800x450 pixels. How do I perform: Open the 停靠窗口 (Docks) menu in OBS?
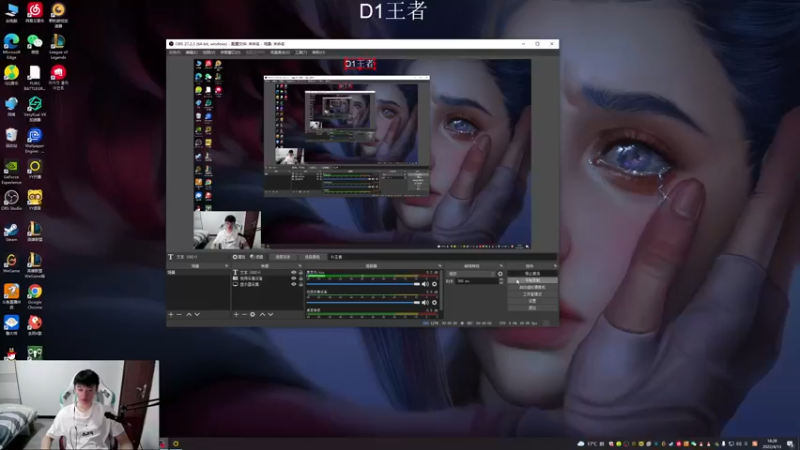pos(231,53)
